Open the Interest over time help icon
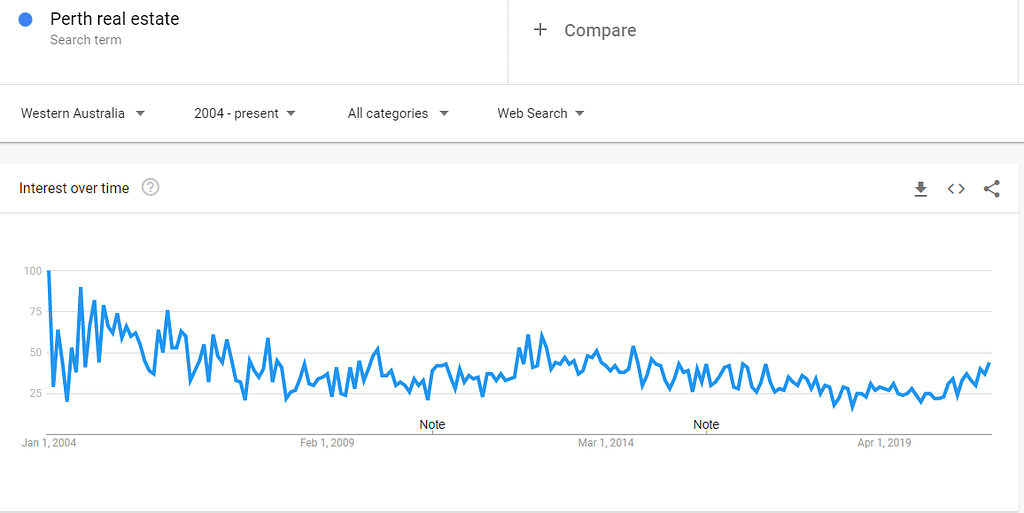 click(x=151, y=188)
